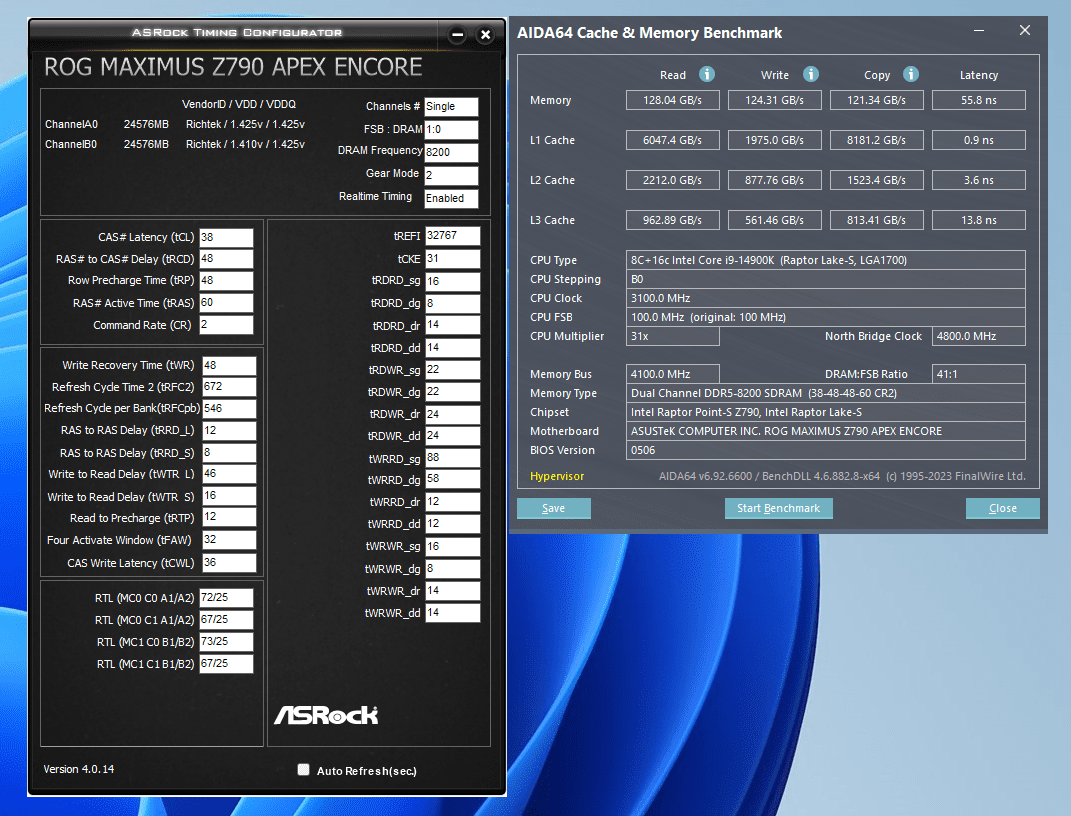The height and width of the screenshot is (816, 1071).
Task: Select the RTL (MC0 C0 A1/A2) field
Action: [x=226, y=597]
